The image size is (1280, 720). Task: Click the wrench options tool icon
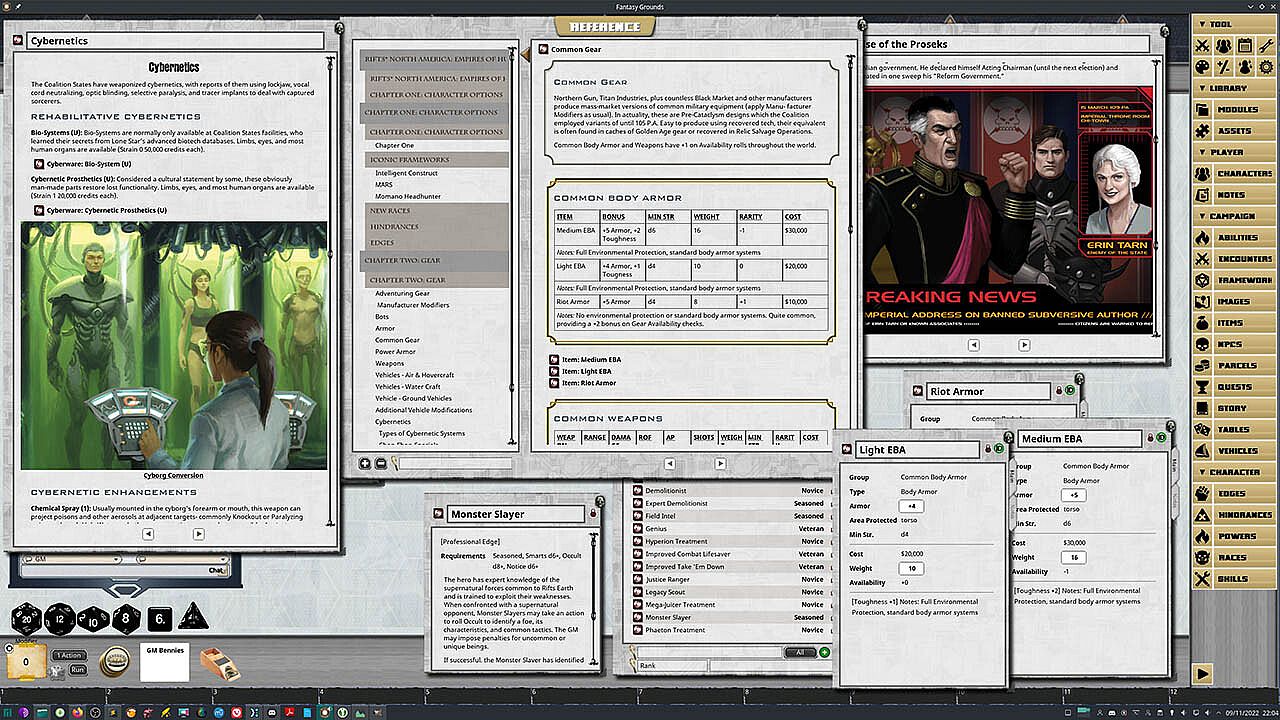[x=1266, y=45]
